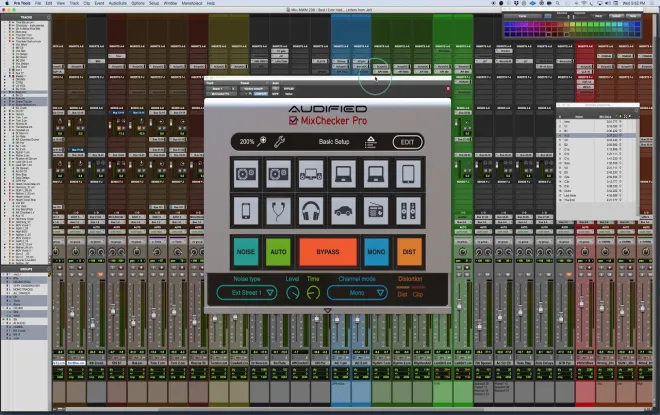The height and width of the screenshot is (415, 660).
Task: Click the Dropbox icon in the menu bar
Action: [x=516, y=3]
